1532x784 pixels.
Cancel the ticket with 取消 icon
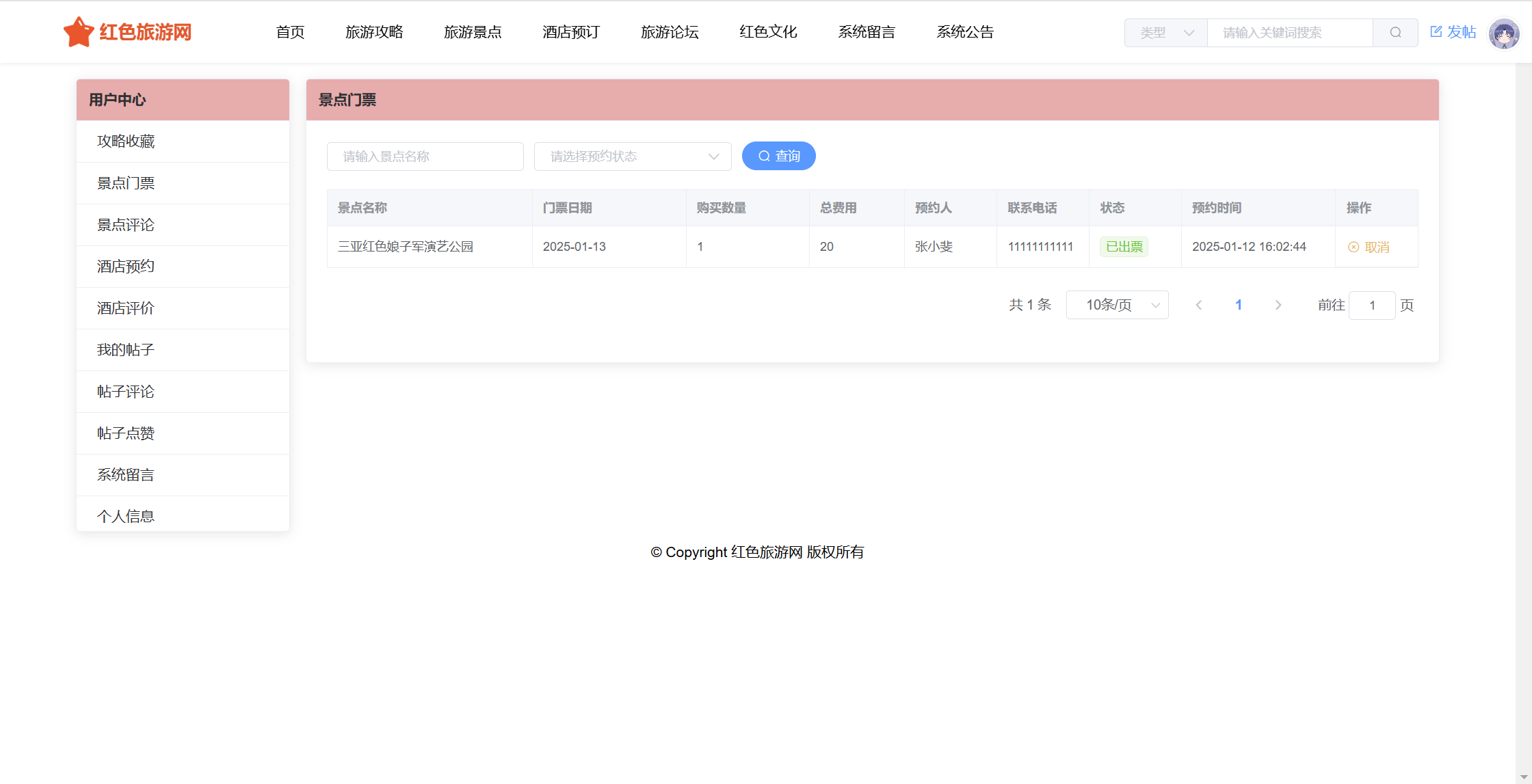point(1369,247)
